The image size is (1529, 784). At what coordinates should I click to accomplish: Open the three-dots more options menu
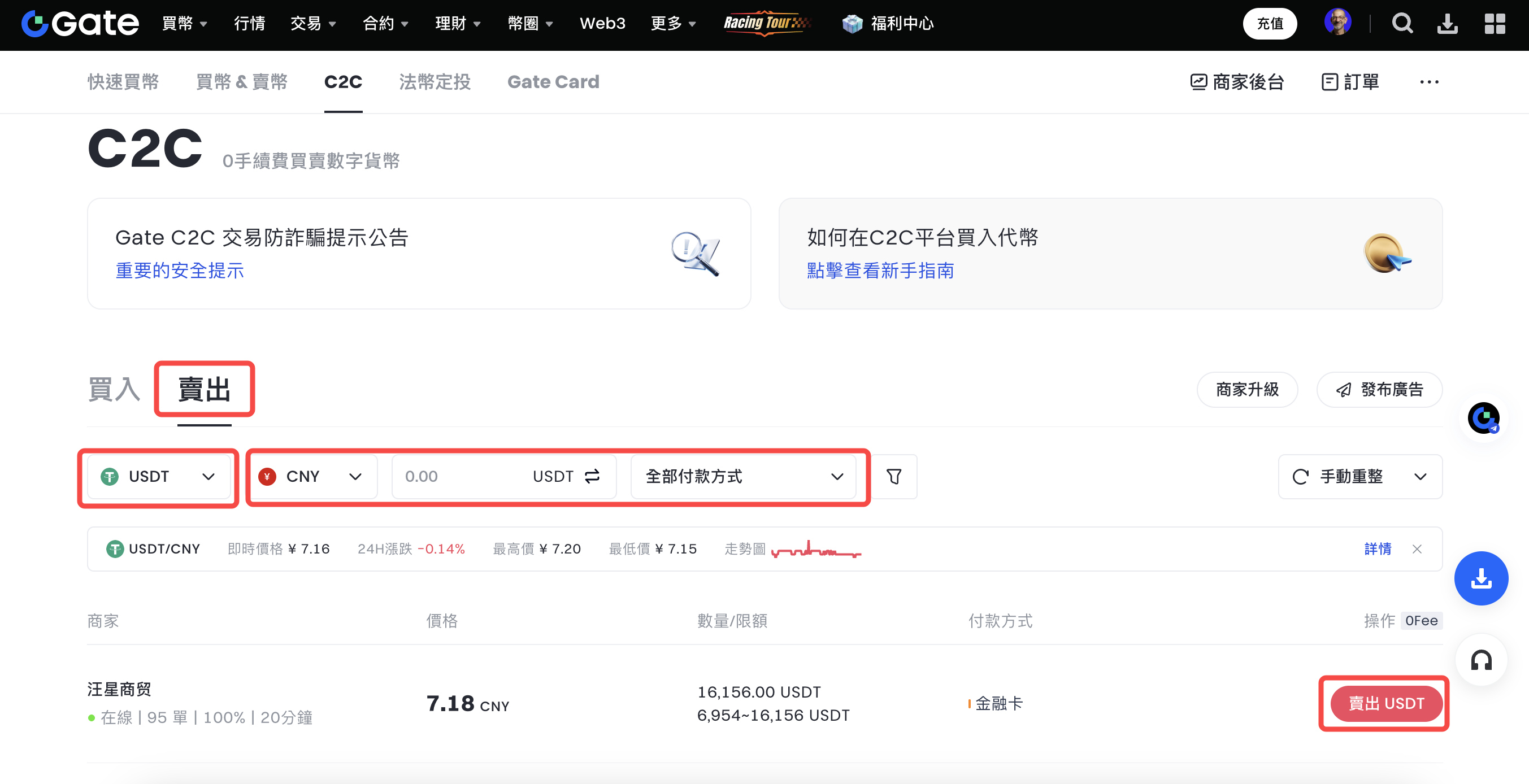coord(1428,82)
